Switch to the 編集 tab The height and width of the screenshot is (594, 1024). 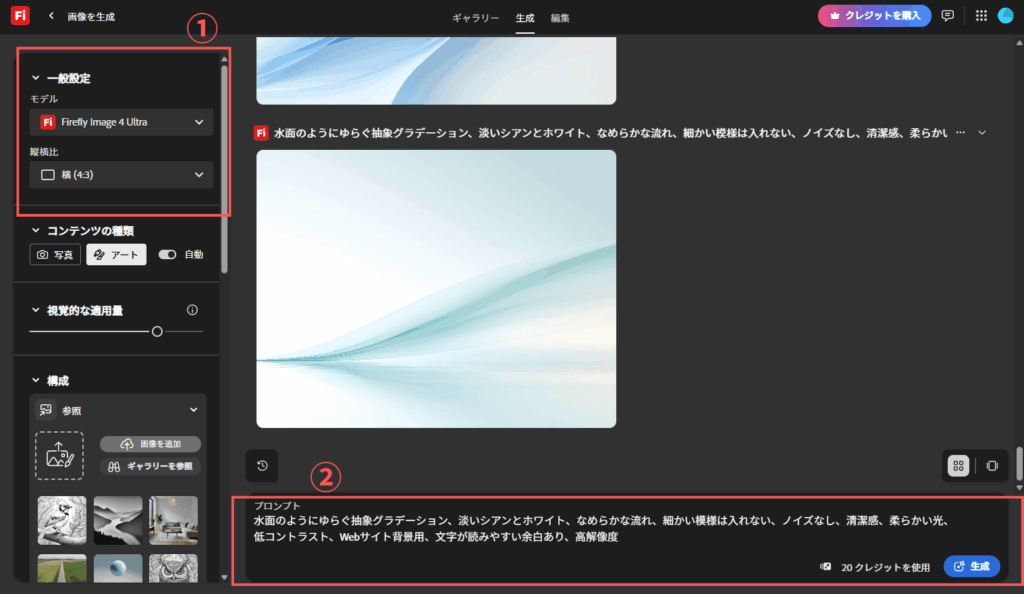pyautogui.click(x=560, y=18)
